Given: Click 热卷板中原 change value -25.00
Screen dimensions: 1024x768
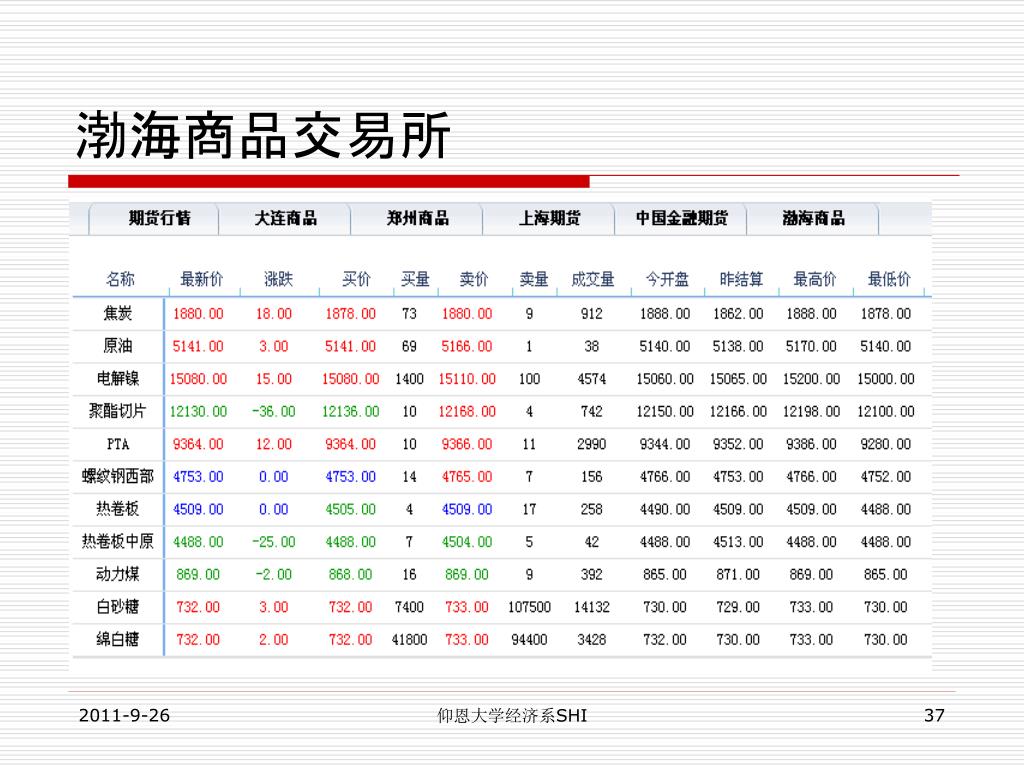Looking at the screenshot, I should (274, 543).
